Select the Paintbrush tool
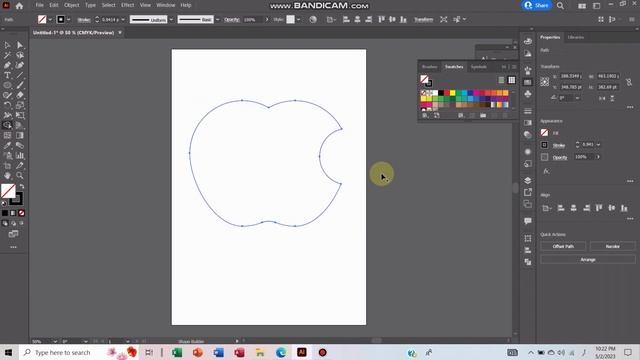Image resolution: width=640 pixels, height=360 pixels. pyautogui.click(x=20, y=85)
